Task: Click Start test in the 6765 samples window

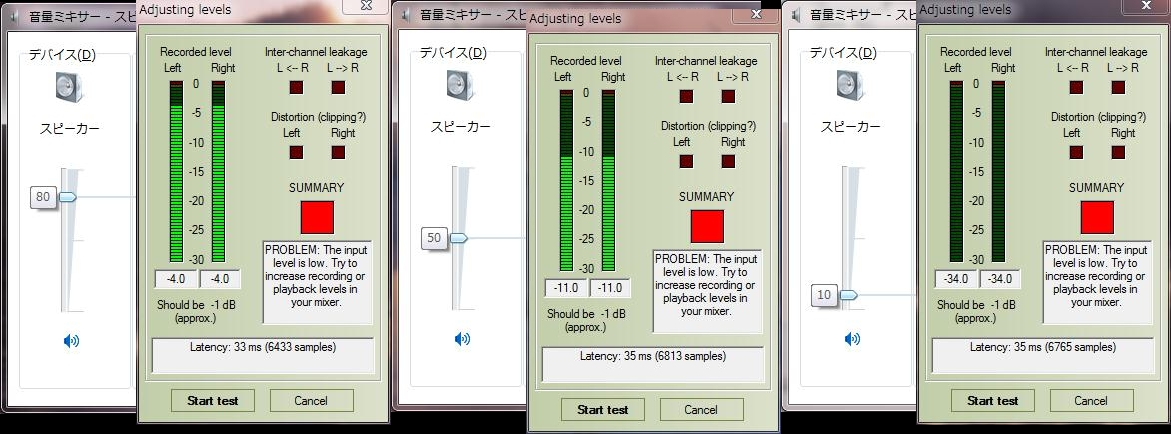Action: pos(993,400)
